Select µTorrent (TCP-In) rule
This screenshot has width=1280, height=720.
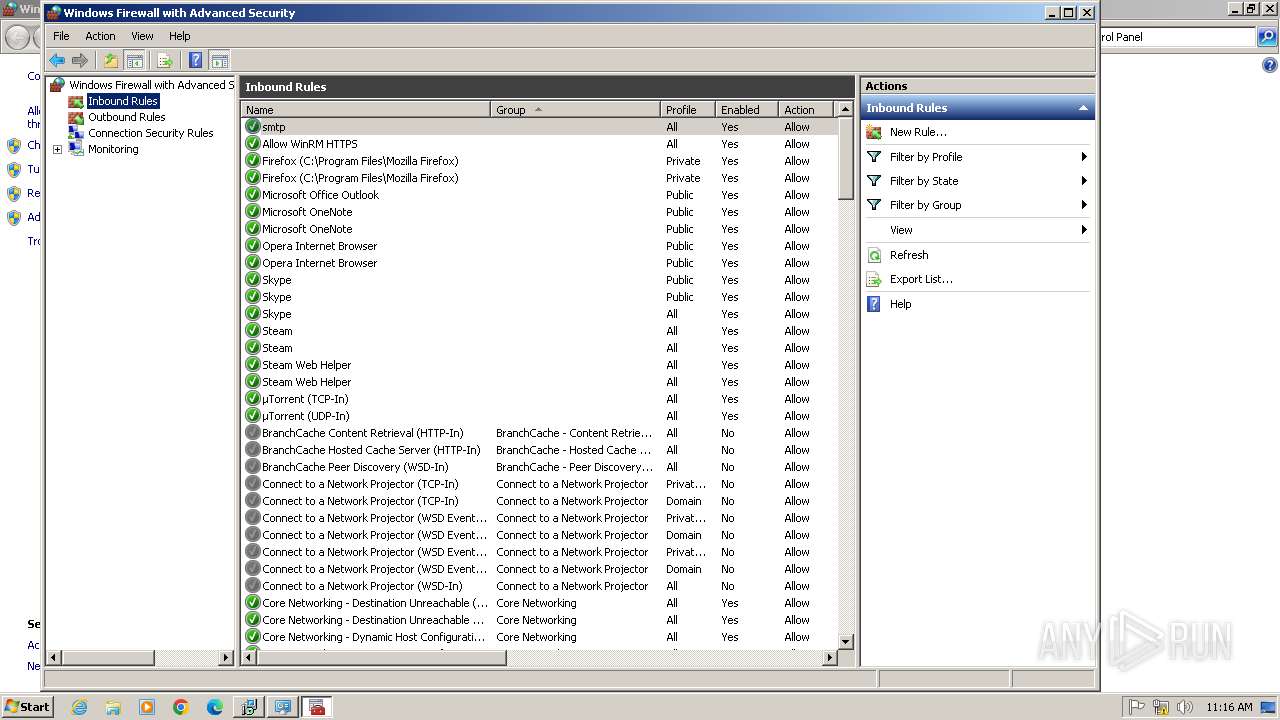pos(539,399)
